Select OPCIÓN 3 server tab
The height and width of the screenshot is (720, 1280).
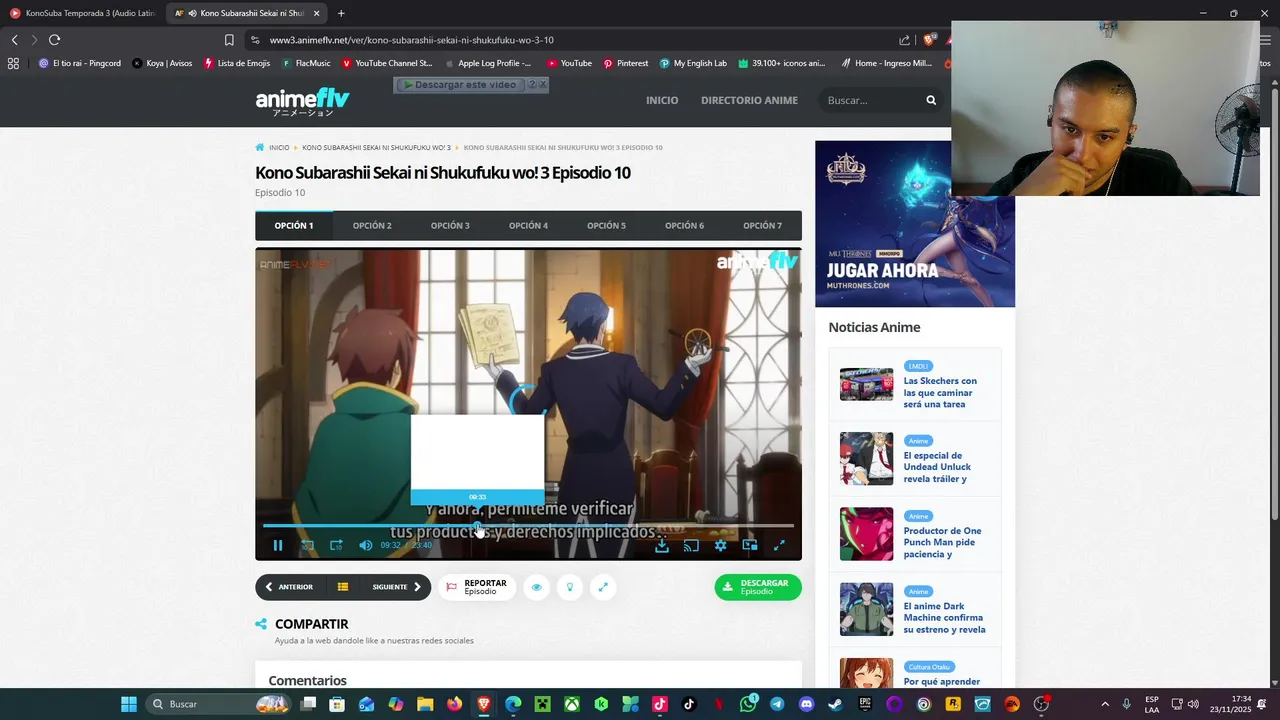coord(450,226)
